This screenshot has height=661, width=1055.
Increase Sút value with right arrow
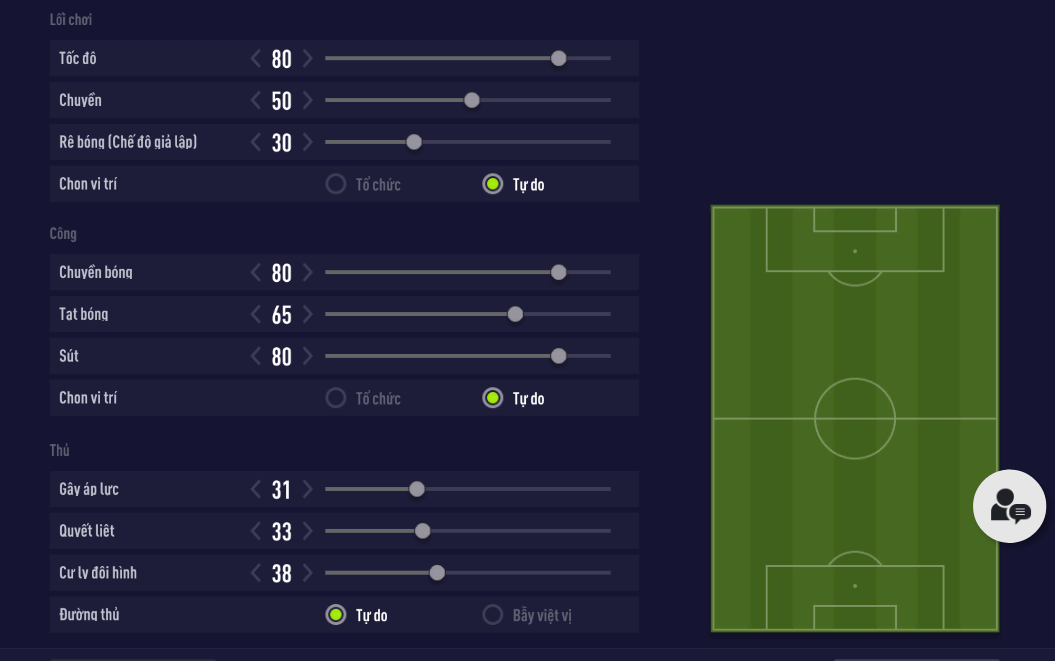pyautogui.click(x=308, y=357)
